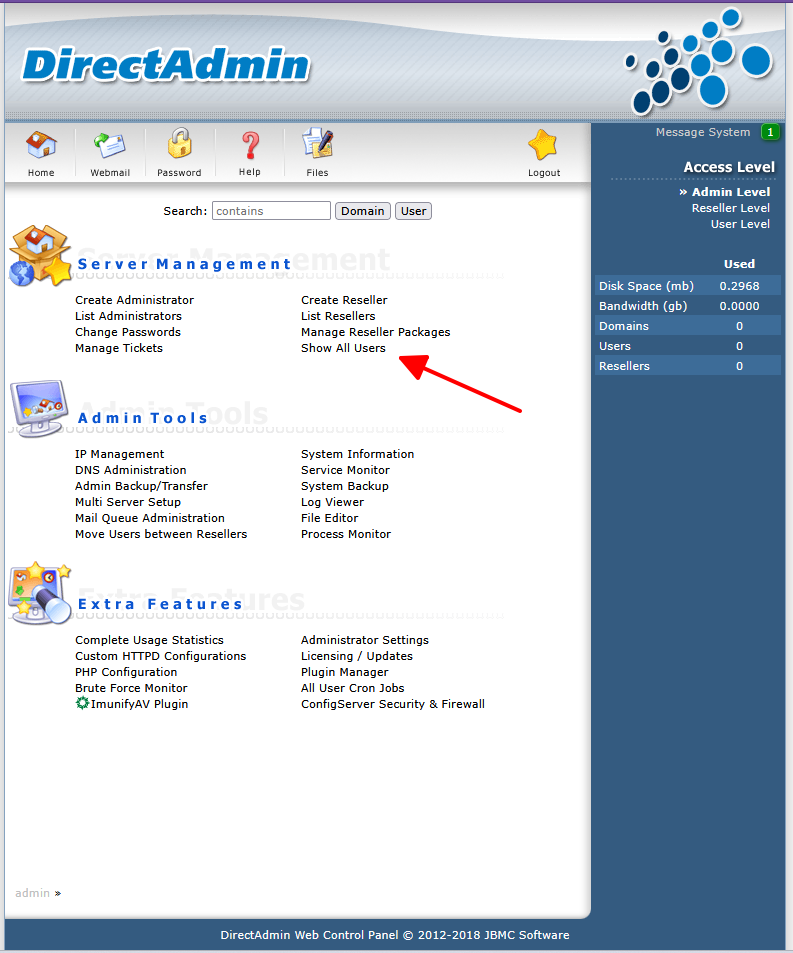Open Manage Reseller Packages

(x=376, y=332)
